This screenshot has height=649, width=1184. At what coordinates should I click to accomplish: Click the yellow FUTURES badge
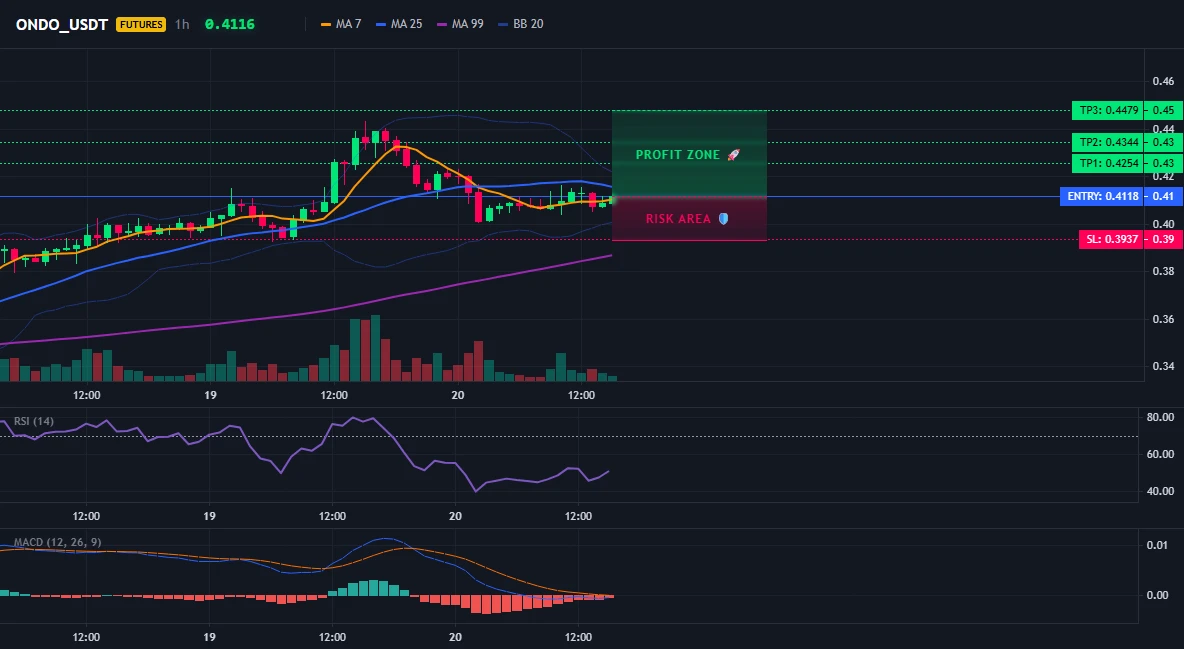[141, 24]
